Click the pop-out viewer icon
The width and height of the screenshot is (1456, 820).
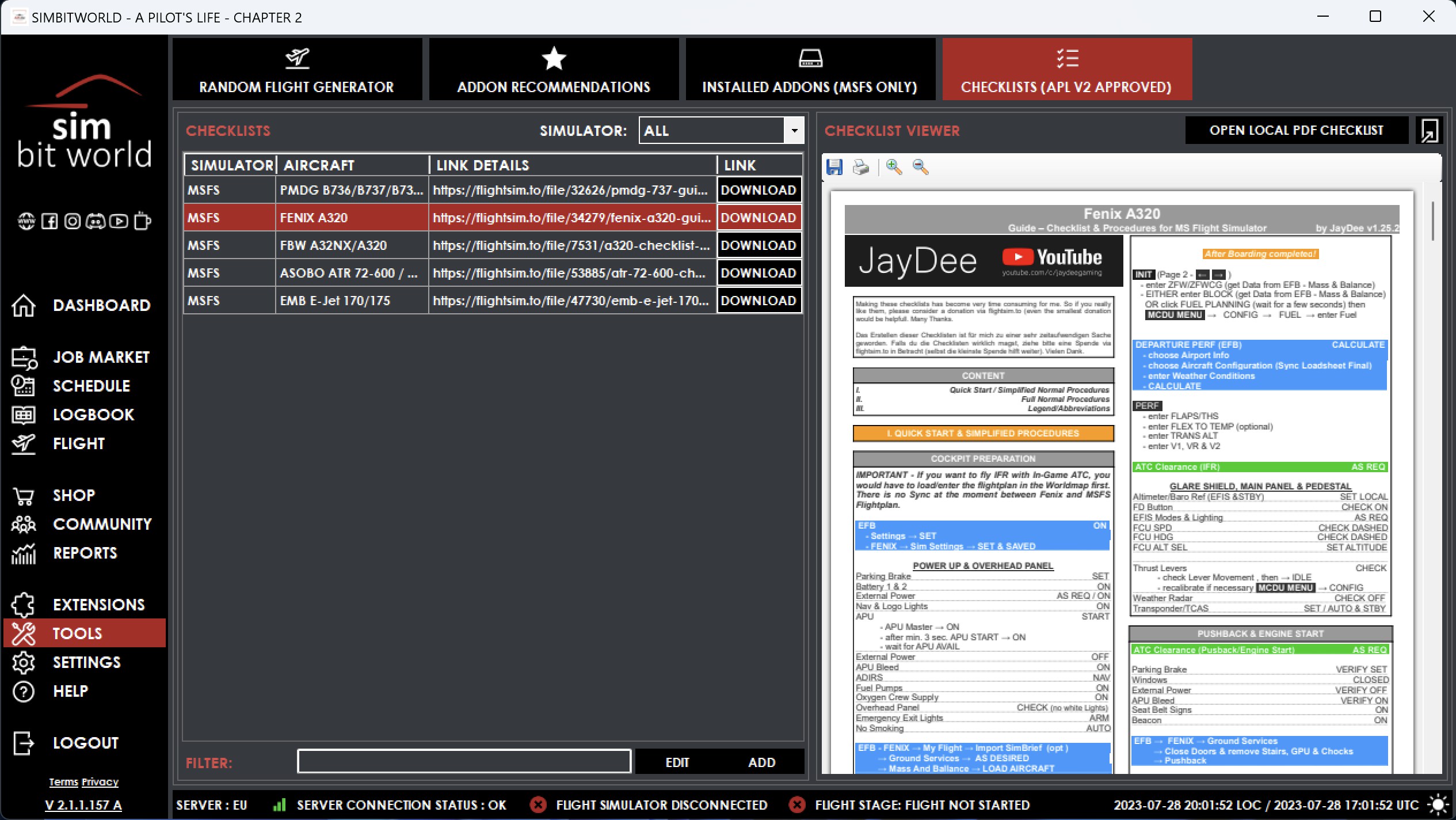pyautogui.click(x=1430, y=131)
